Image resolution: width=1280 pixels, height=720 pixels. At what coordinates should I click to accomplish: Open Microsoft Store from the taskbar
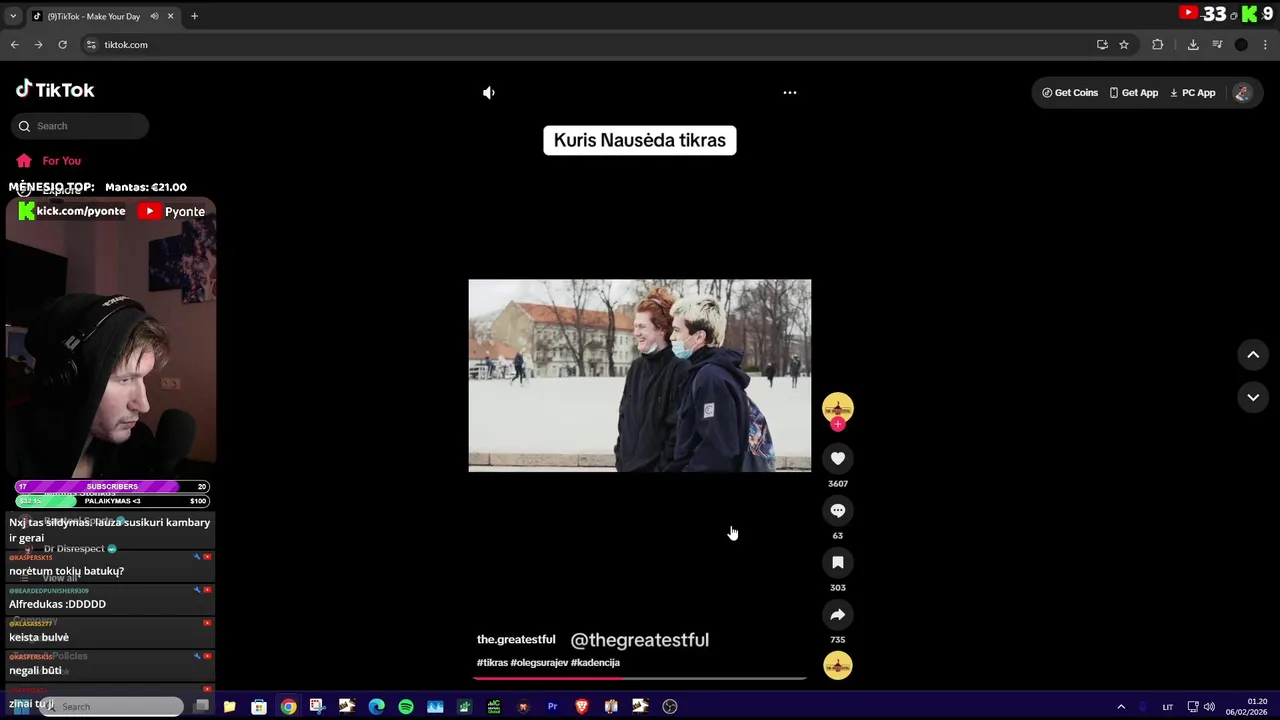pos(259,706)
